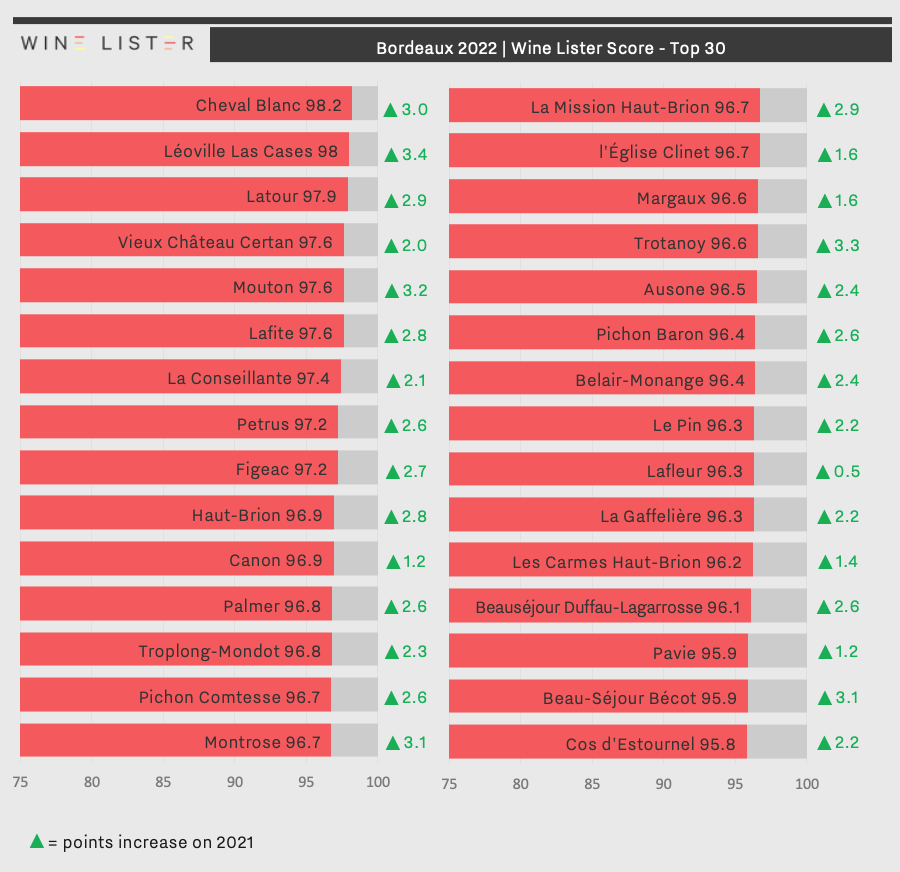900x872 pixels.
Task: Click the 2.1 increase value for La Conseillante
Action: point(414,381)
